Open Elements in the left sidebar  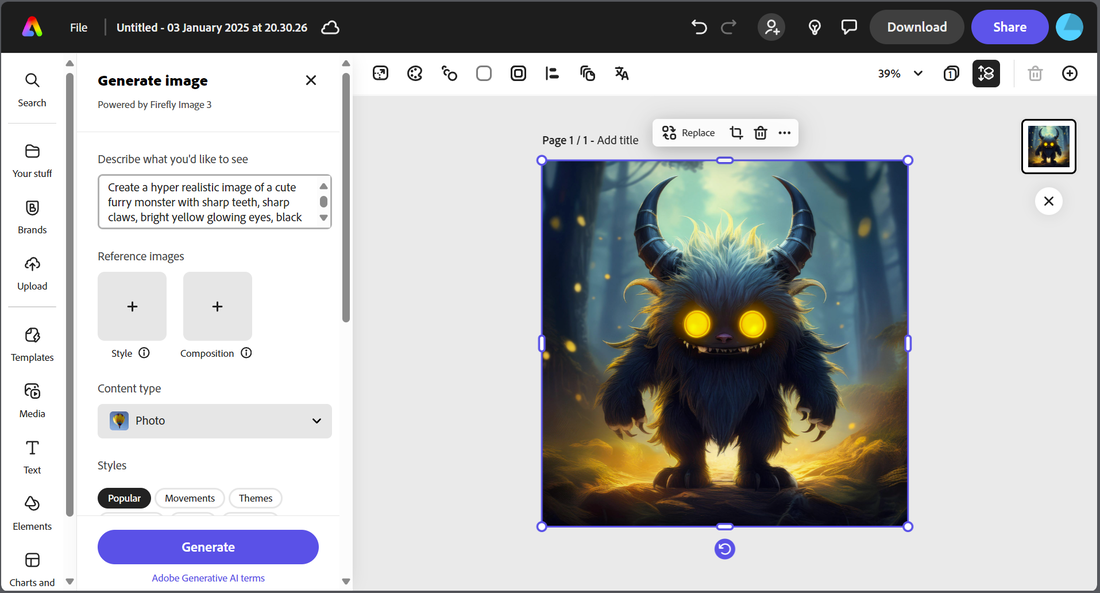[32, 510]
